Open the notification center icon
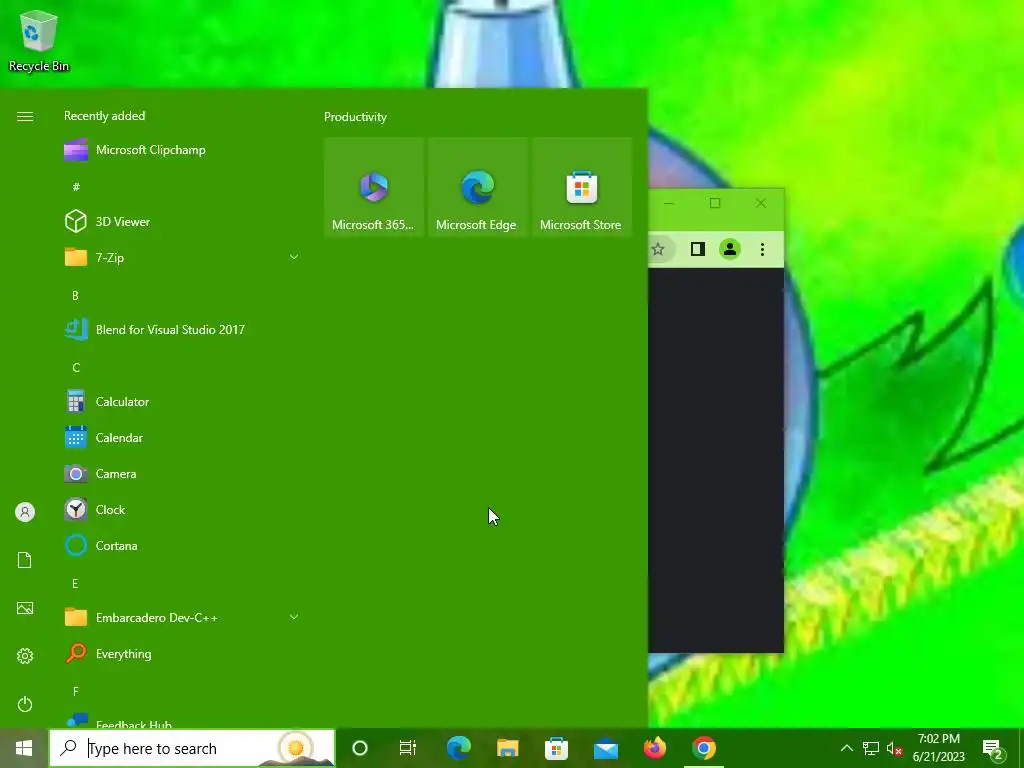The height and width of the screenshot is (768, 1024). point(993,749)
